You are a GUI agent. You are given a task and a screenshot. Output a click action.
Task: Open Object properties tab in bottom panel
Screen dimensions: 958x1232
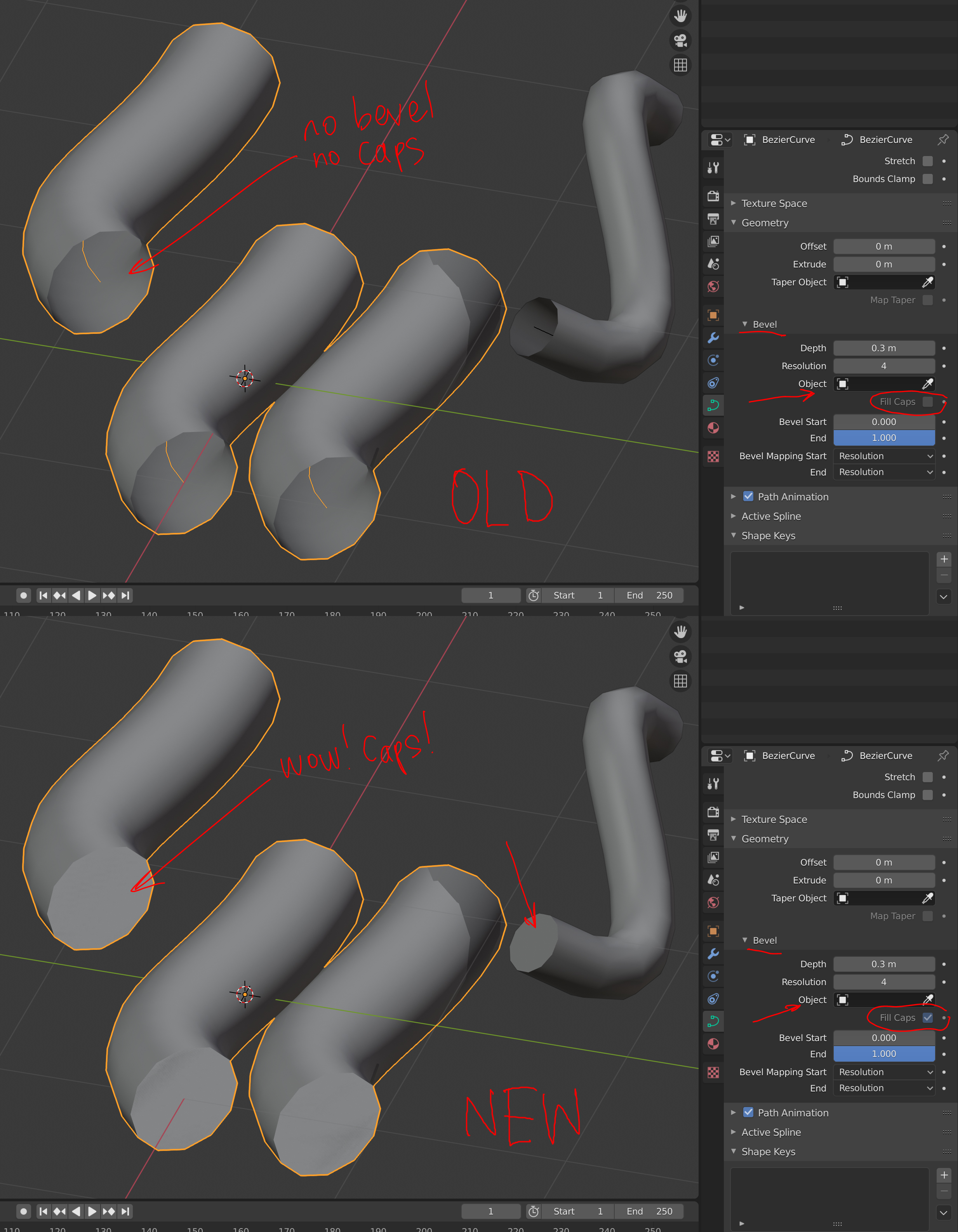pyautogui.click(x=713, y=931)
